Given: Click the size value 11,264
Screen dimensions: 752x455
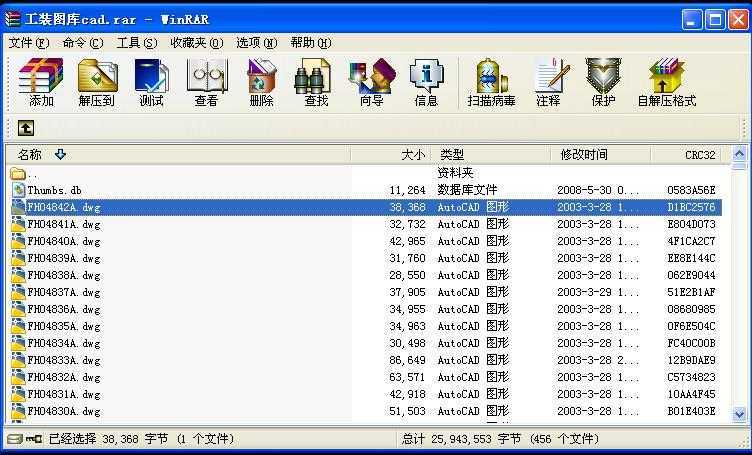Looking at the screenshot, I should coord(407,190).
